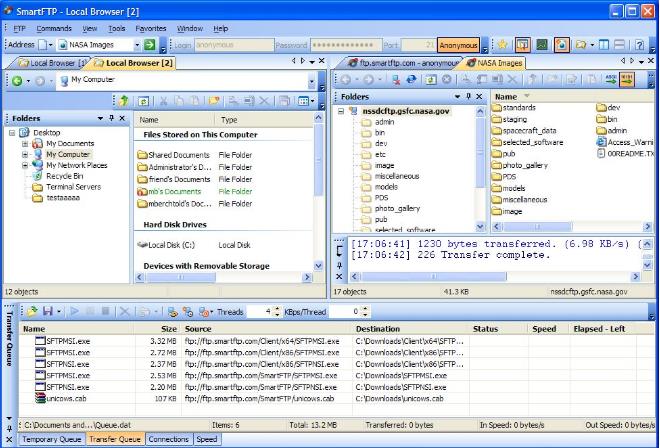This screenshot has height=448, width=660.
Task: Pin the remote Folders panel
Action: coord(468,96)
